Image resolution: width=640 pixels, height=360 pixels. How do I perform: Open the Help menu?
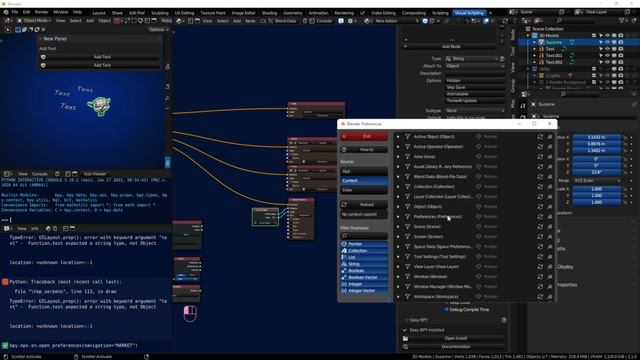pyautogui.click(x=77, y=12)
